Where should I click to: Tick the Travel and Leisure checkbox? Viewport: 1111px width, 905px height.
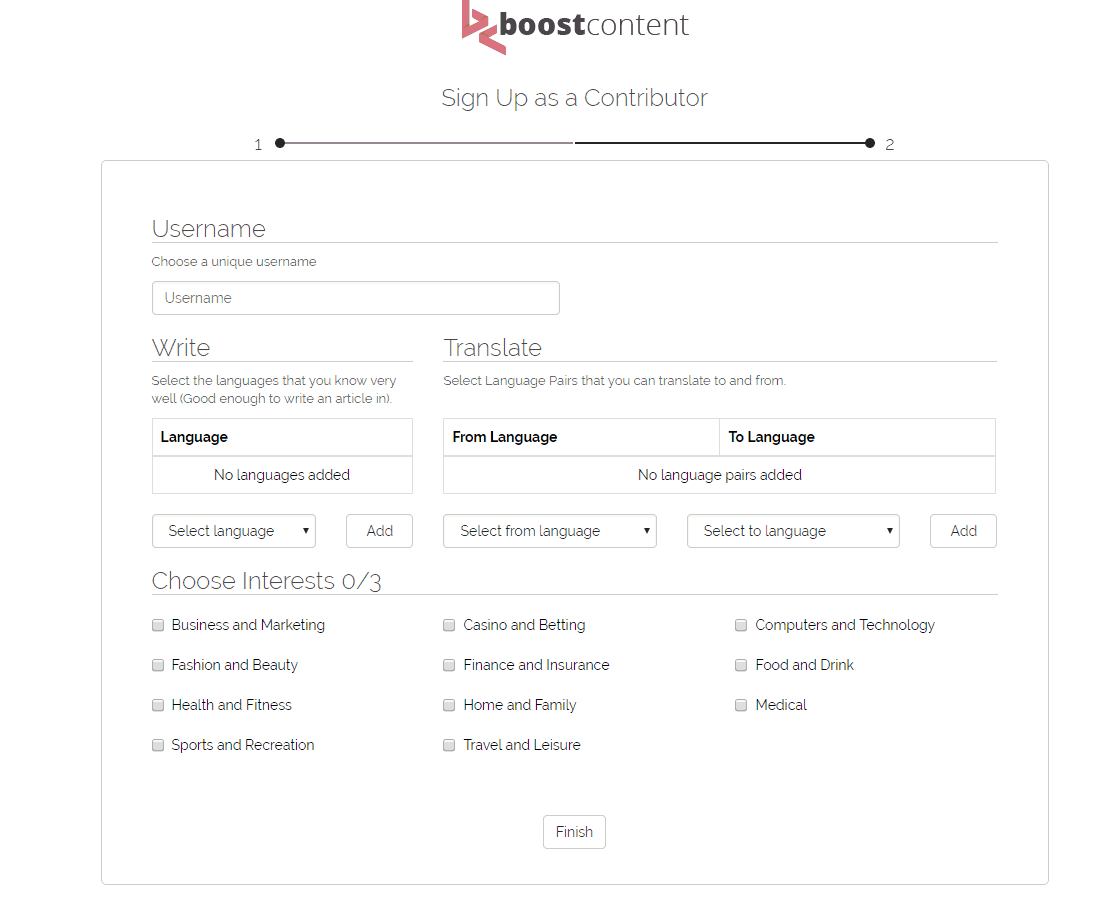pyautogui.click(x=450, y=745)
